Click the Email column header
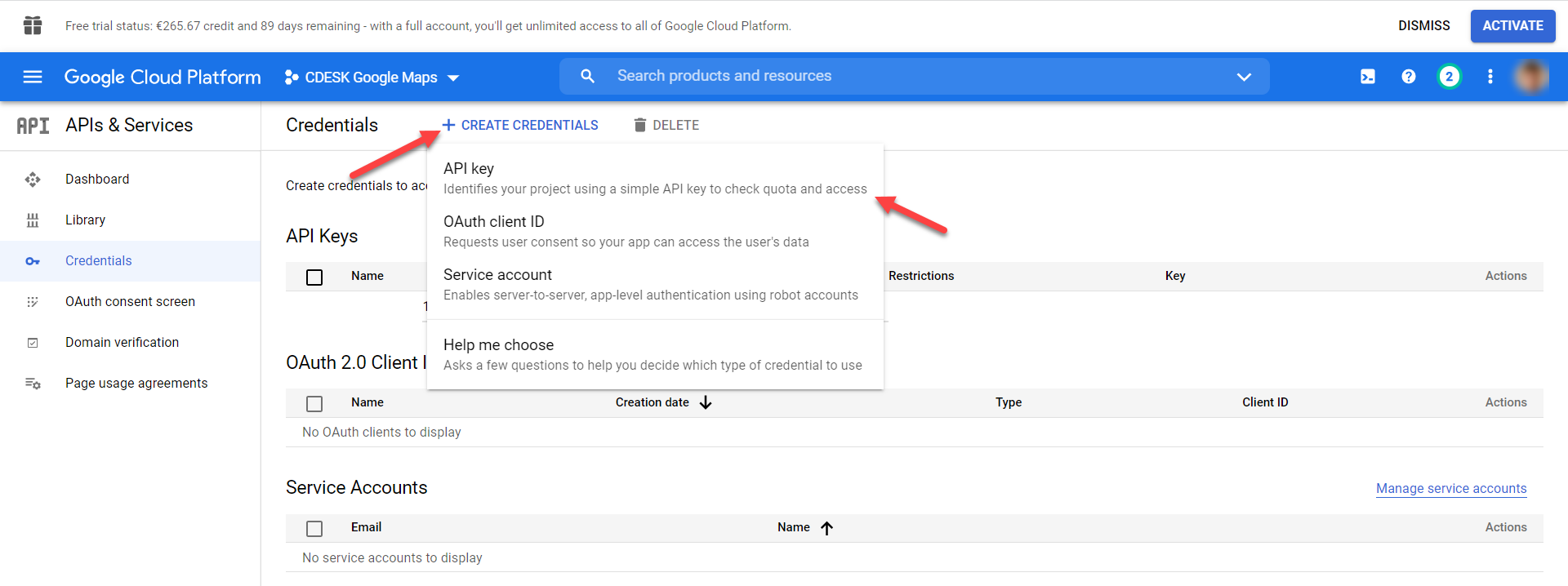 point(366,527)
